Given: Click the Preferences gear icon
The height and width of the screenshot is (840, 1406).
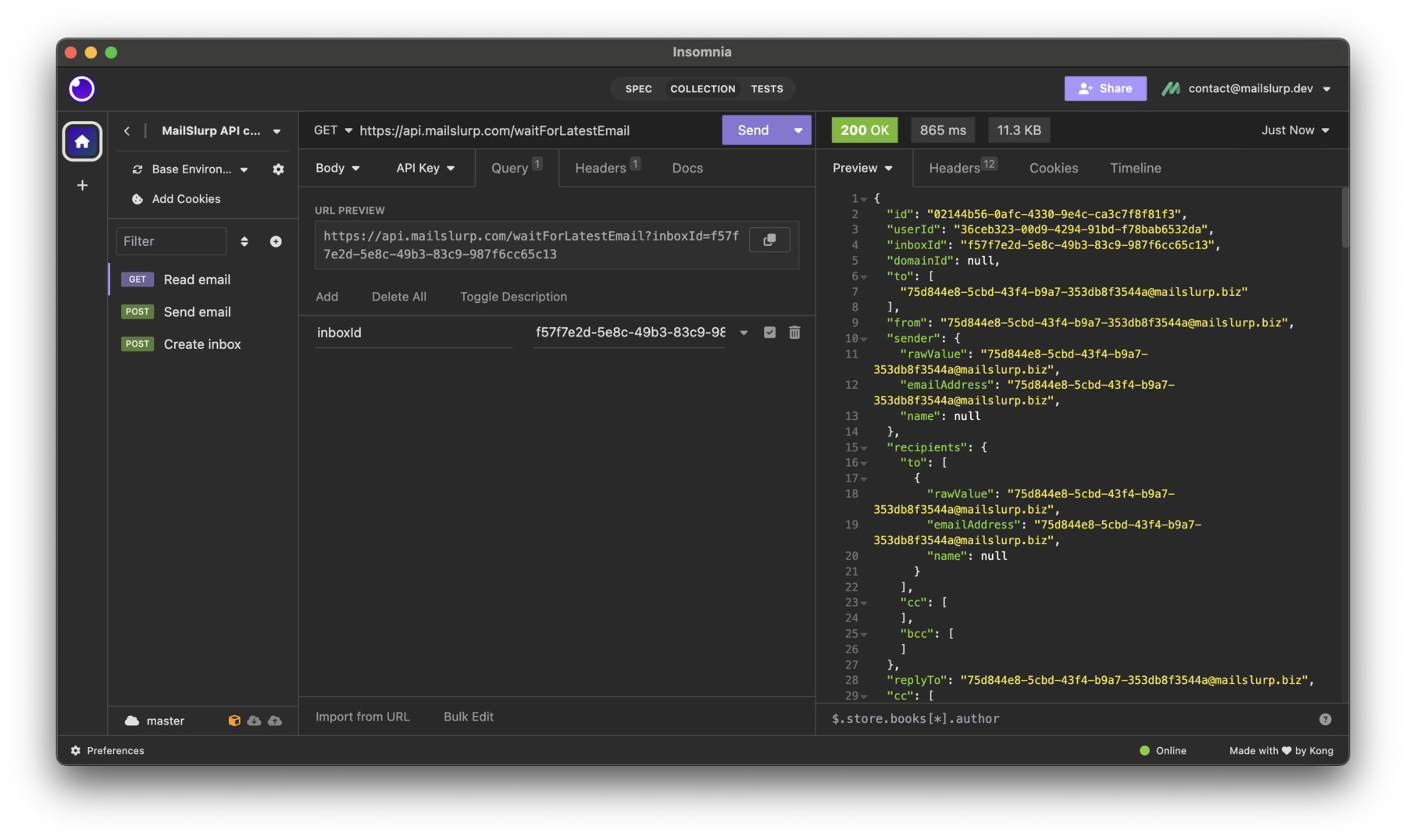Looking at the screenshot, I should tap(76, 750).
